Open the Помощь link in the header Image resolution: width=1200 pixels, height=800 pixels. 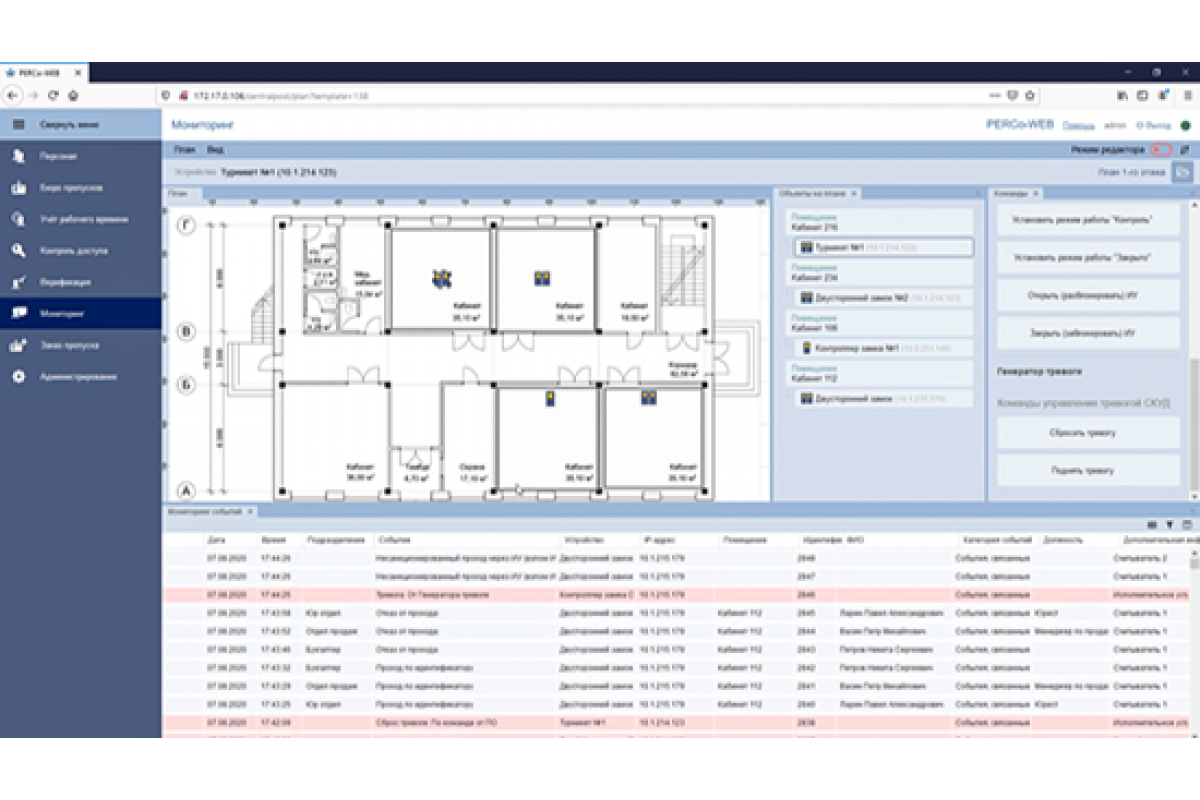1078,126
